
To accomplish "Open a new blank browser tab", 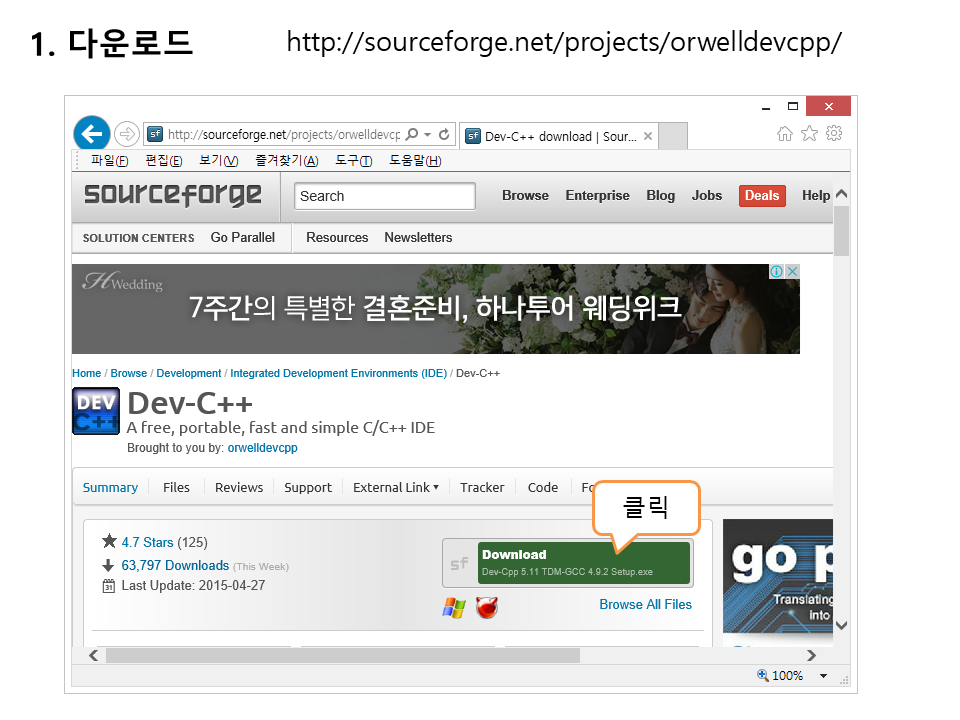I will [x=673, y=136].
